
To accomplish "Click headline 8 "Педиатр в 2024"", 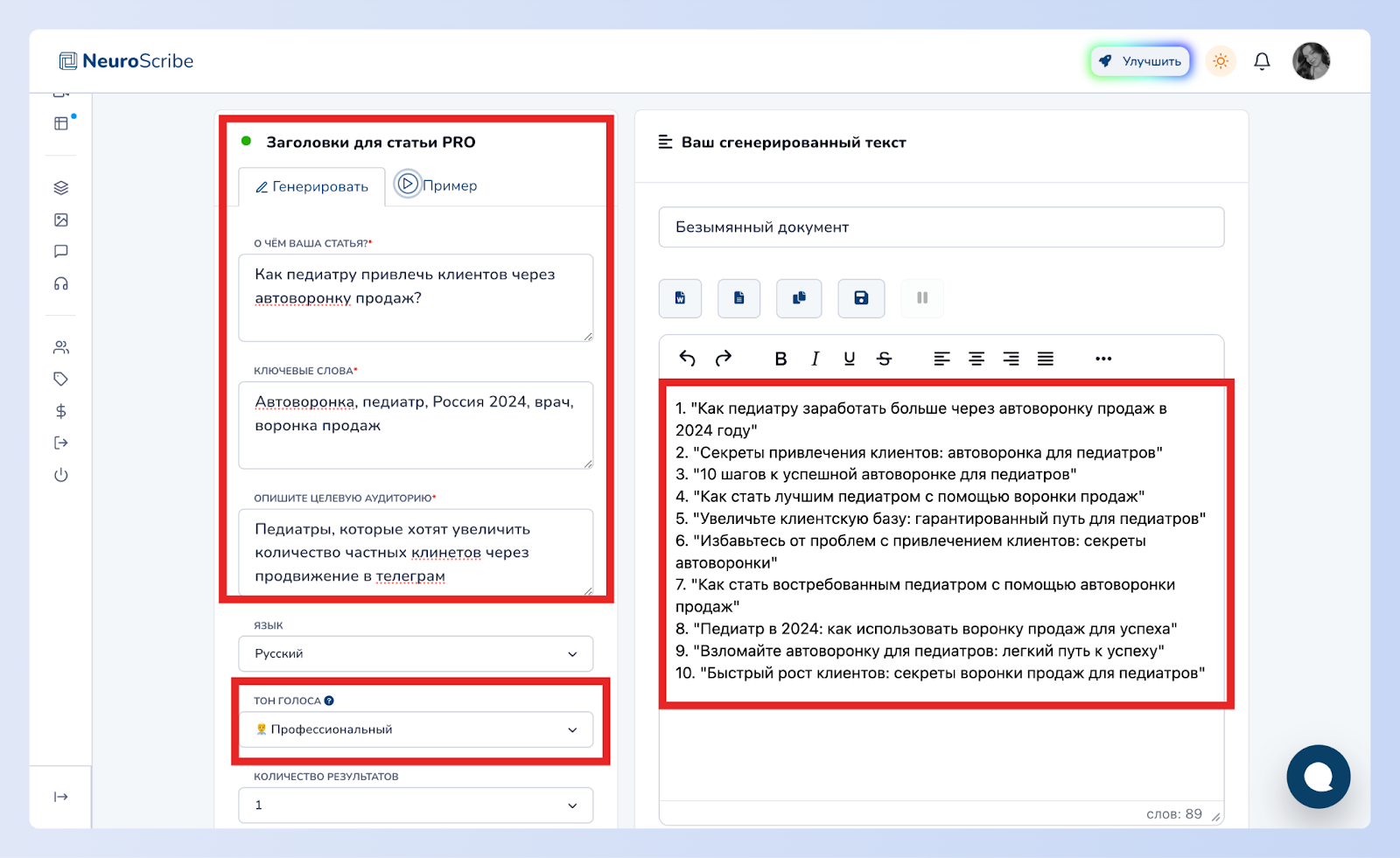I will 927,629.
